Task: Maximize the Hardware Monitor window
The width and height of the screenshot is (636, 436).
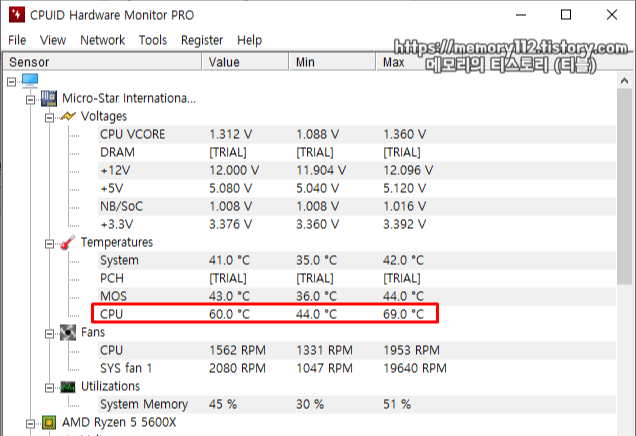Action: point(566,15)
